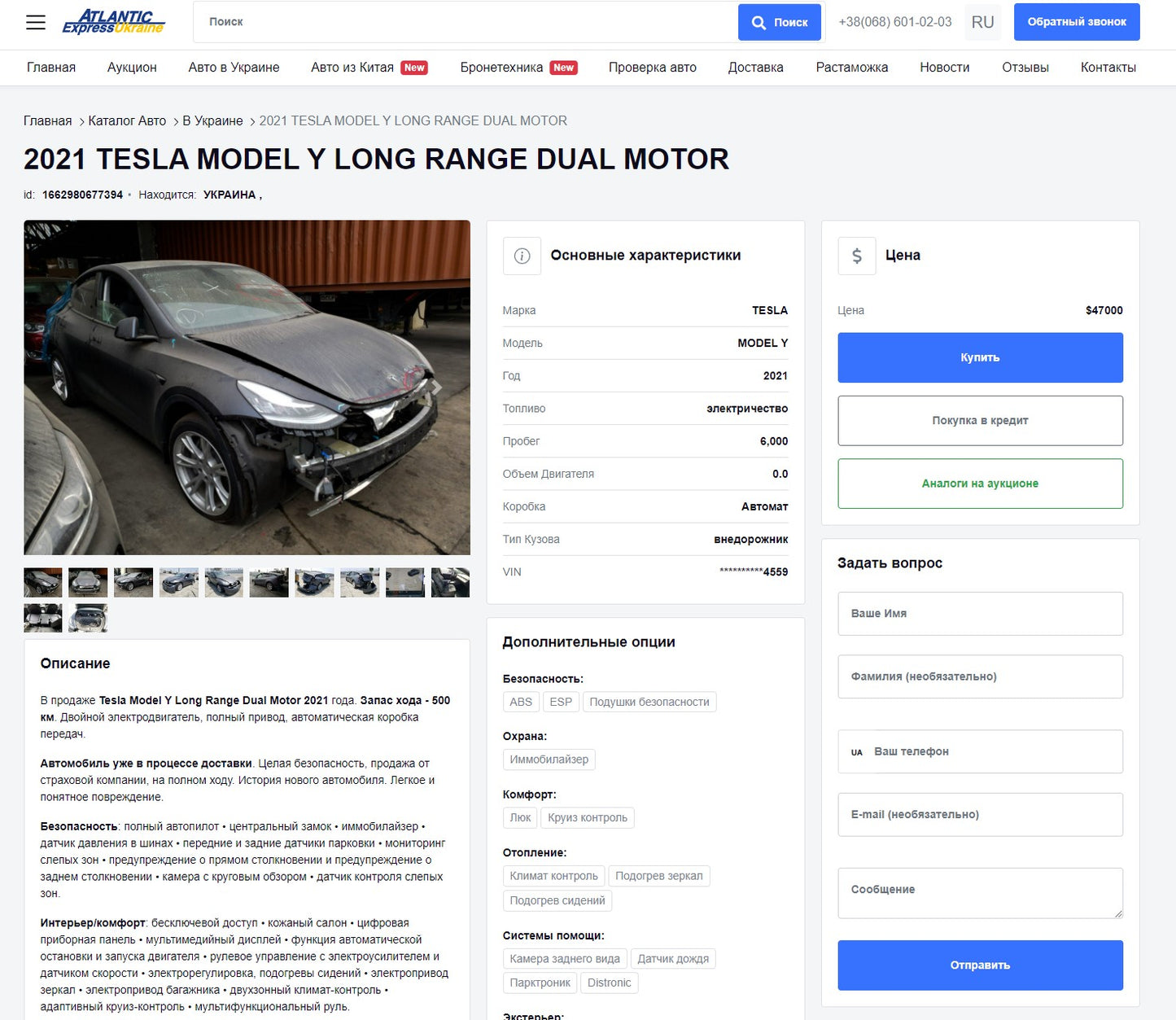Click the dollar icon beside Цена
This screenshot has width=1176, height=1020.
click(x=857, y=256)
